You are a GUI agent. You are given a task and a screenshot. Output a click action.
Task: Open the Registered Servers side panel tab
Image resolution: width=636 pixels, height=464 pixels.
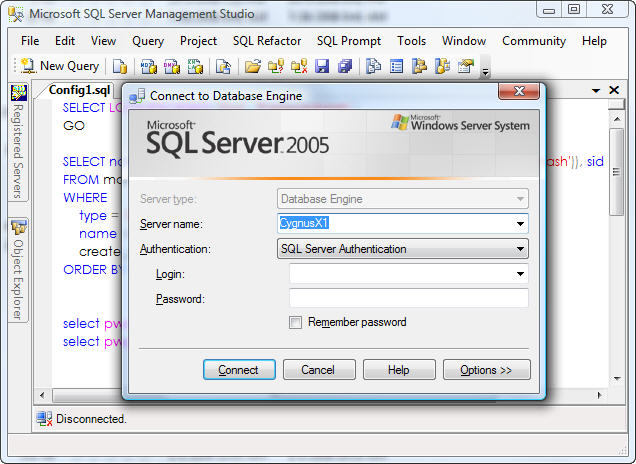pos(19,142)
